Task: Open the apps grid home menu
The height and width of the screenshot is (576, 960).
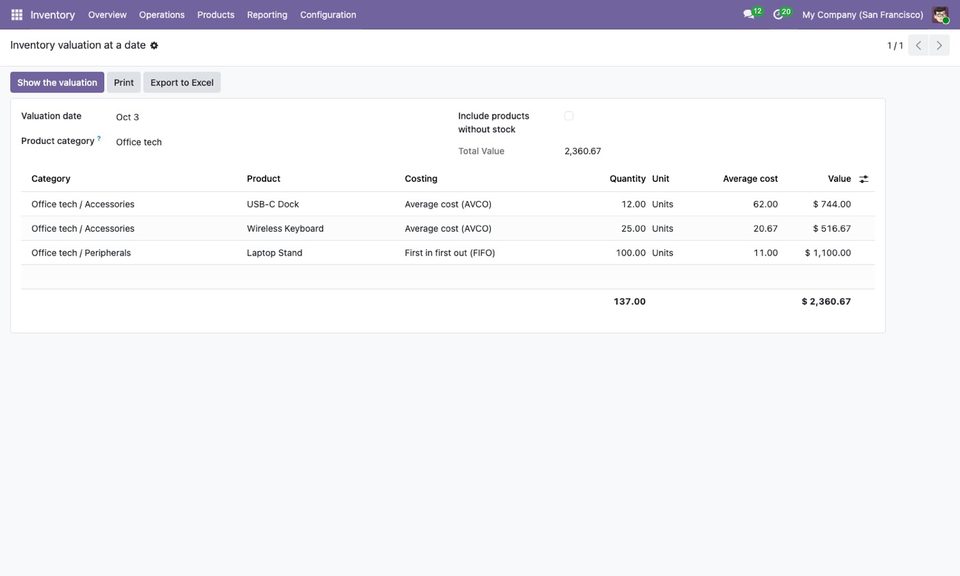Action: (17, 15)
